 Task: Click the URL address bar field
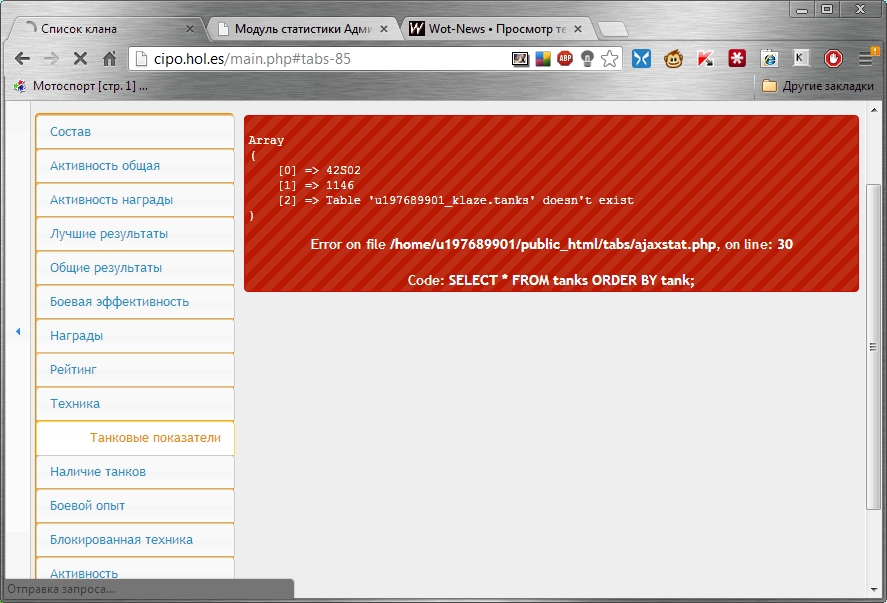pos(320,59)
